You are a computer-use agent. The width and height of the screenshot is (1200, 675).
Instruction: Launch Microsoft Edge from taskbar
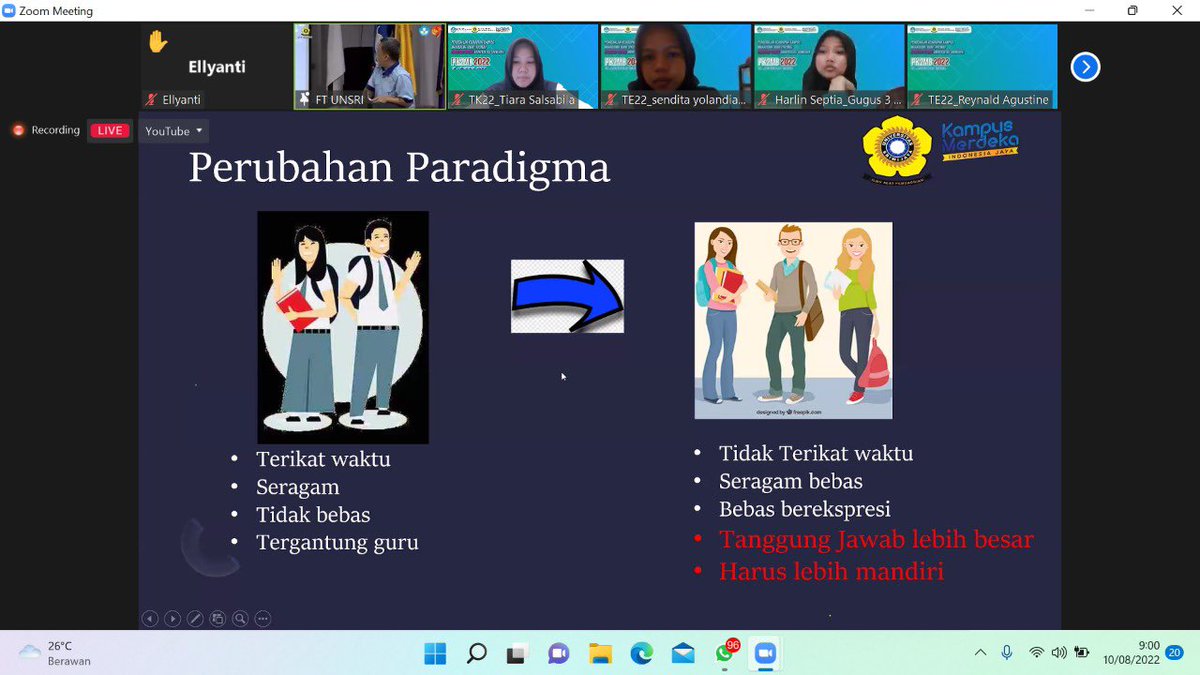641,654
